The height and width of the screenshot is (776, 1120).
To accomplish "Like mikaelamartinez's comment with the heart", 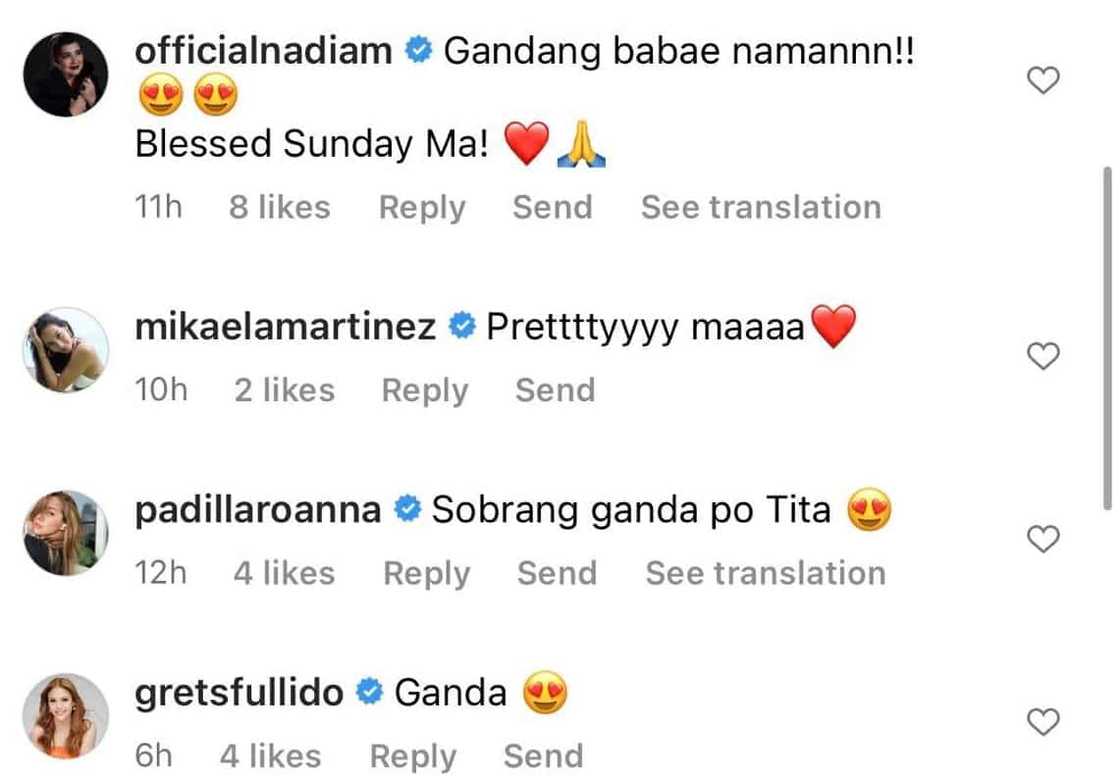I will click(x=1043, y=356).
